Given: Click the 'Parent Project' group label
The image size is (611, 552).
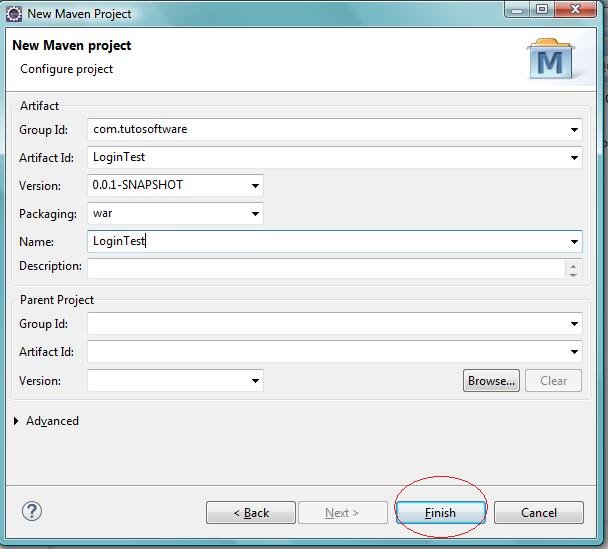Looking at the screenshot, I should coord(57,300).
